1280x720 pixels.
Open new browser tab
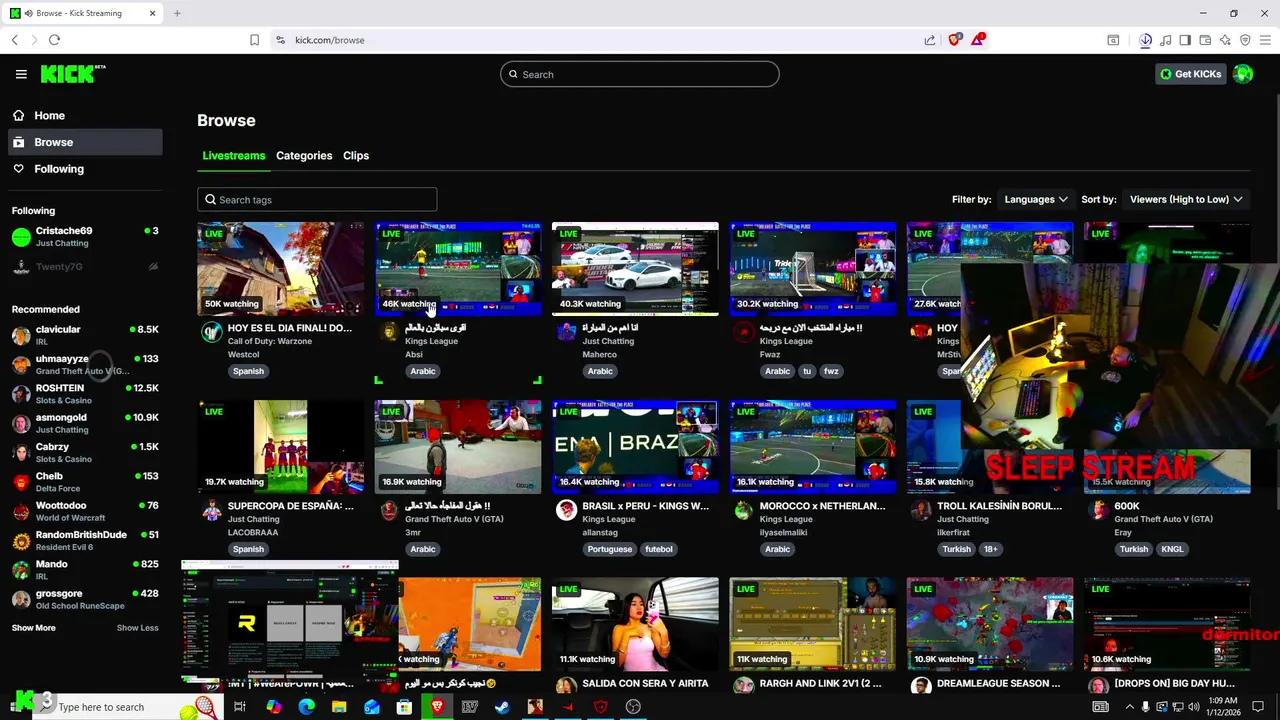(x=177, y=13)
